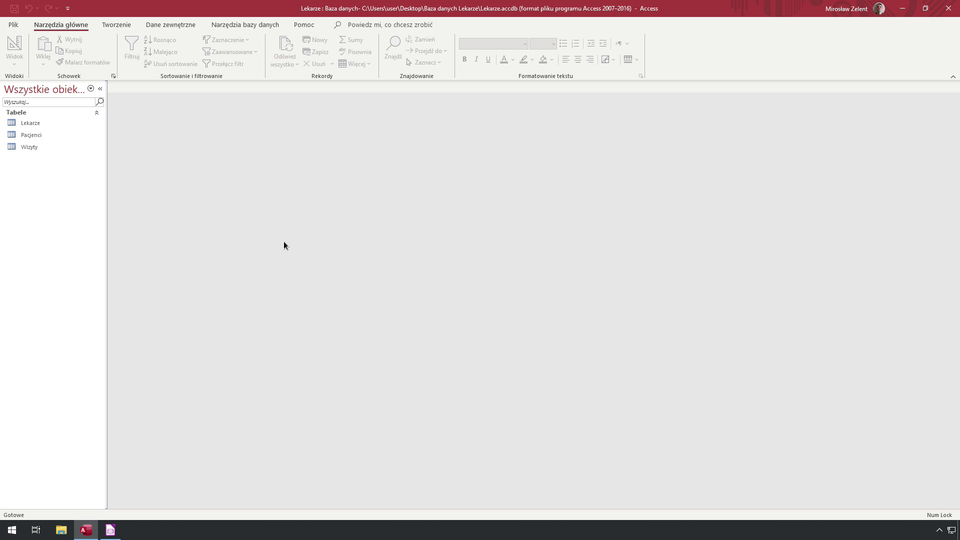Toggle bold text formatting

464,60
